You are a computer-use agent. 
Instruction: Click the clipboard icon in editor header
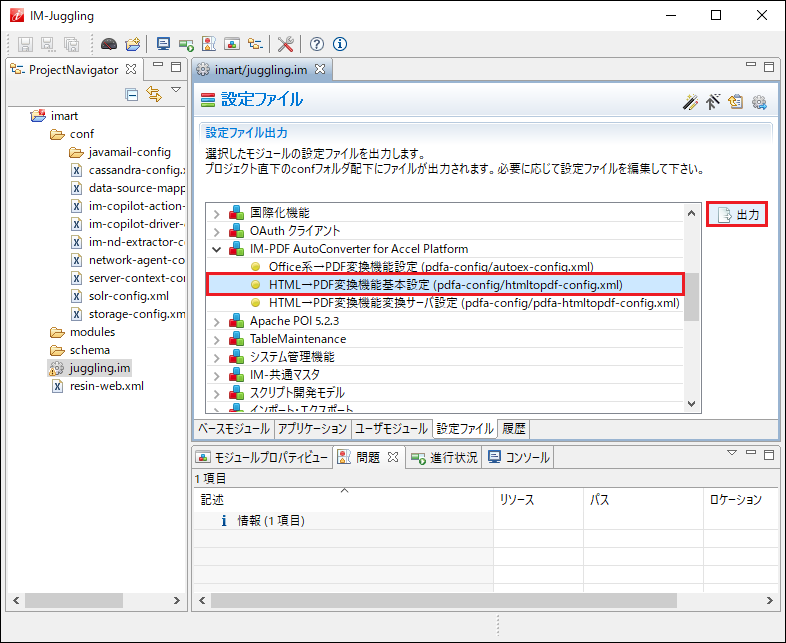click(736, 102)
